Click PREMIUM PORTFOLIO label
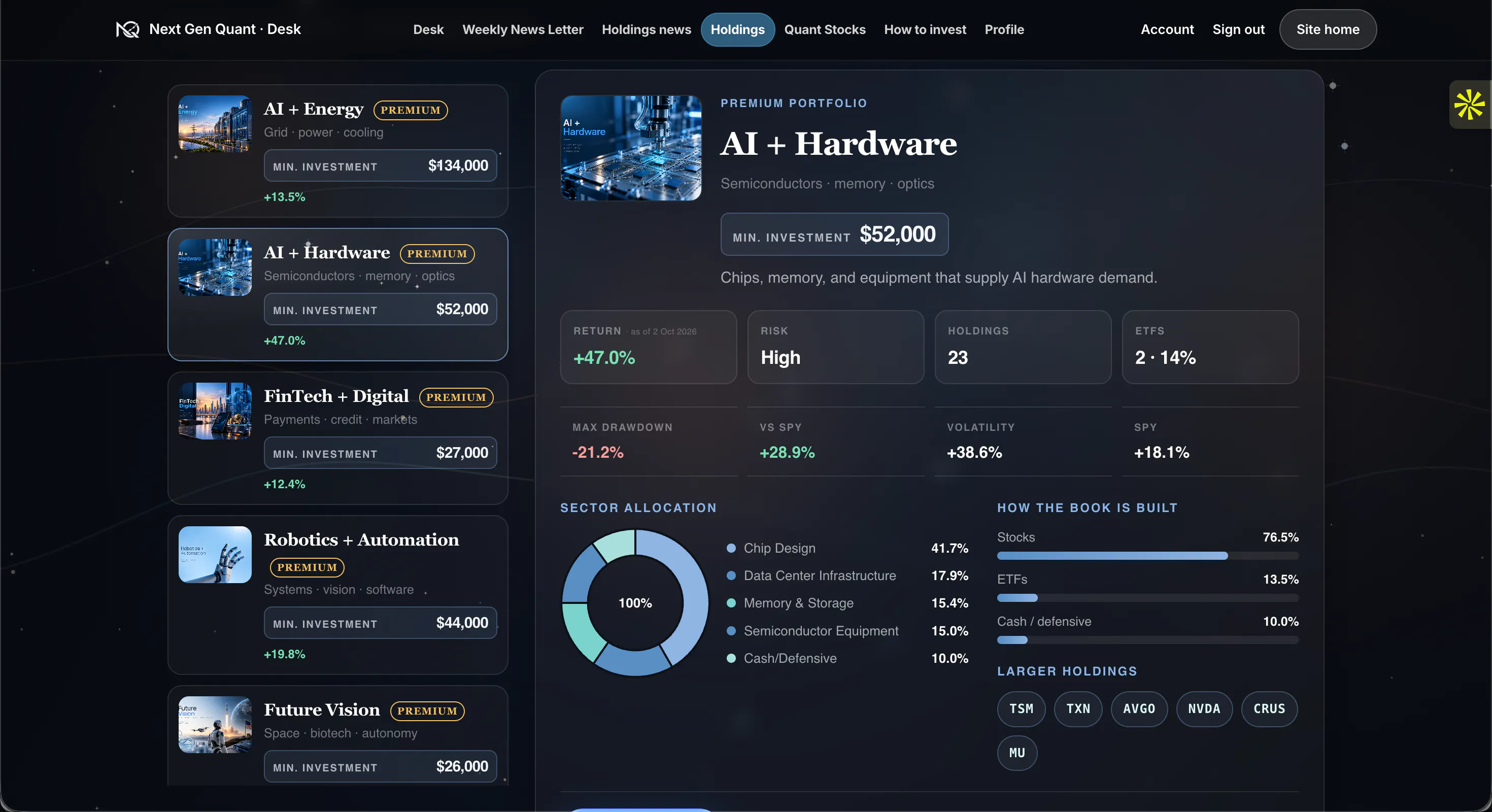This screenshot has height=812, width=1492. coord(794,103)
